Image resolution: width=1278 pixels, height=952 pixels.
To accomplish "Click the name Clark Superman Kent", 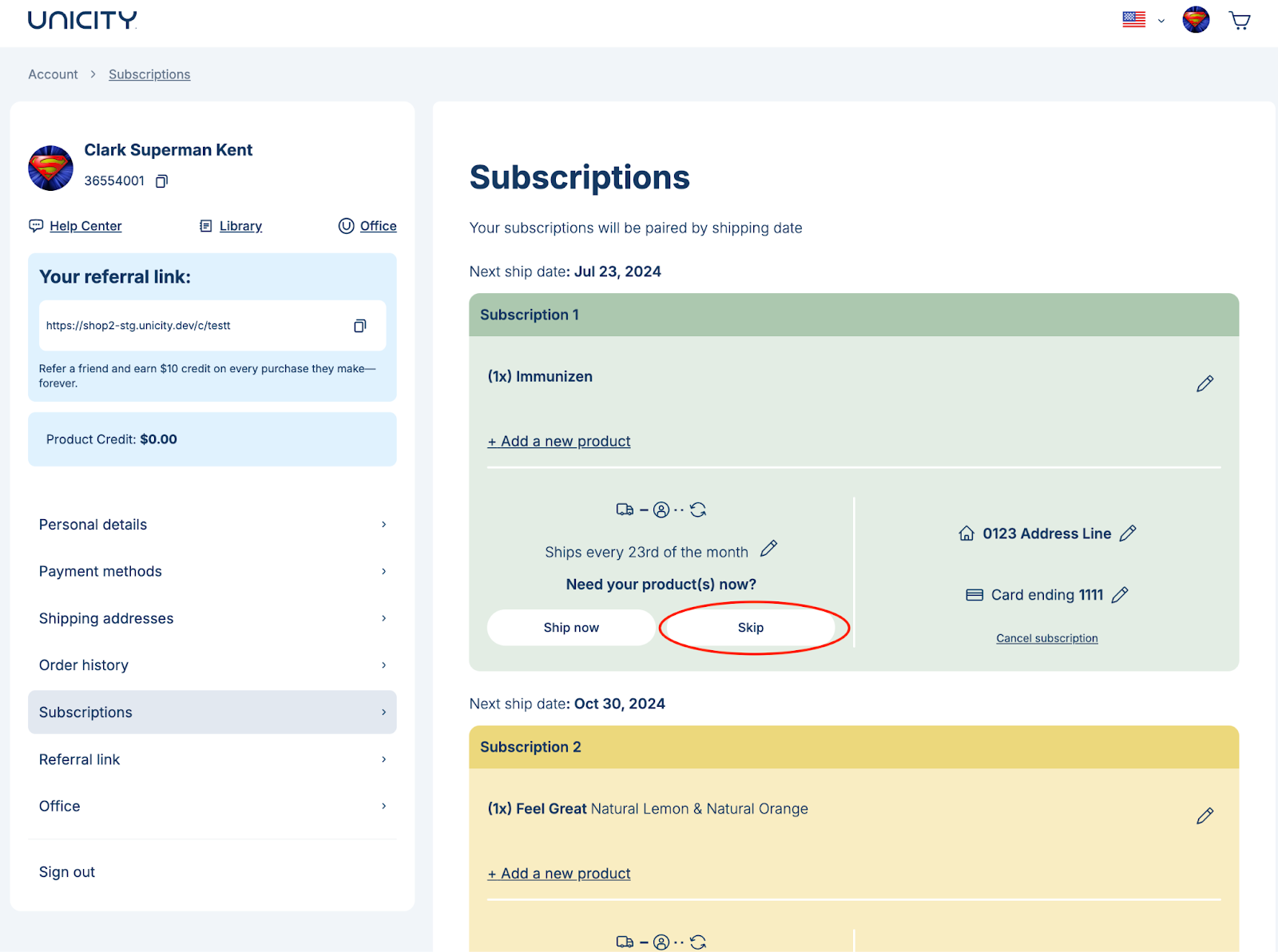I will pyautogui.click(x=169, y=150).
